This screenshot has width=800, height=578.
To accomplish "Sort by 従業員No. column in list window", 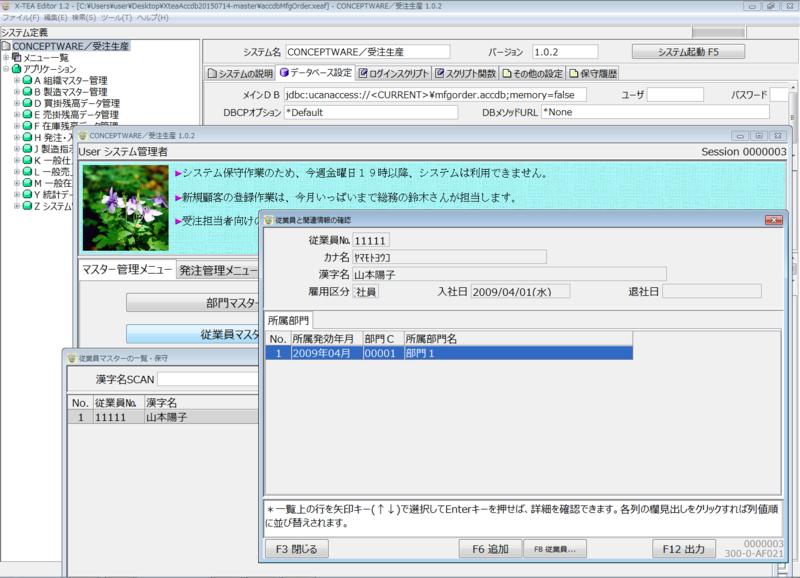I will (x=118, y=403).
